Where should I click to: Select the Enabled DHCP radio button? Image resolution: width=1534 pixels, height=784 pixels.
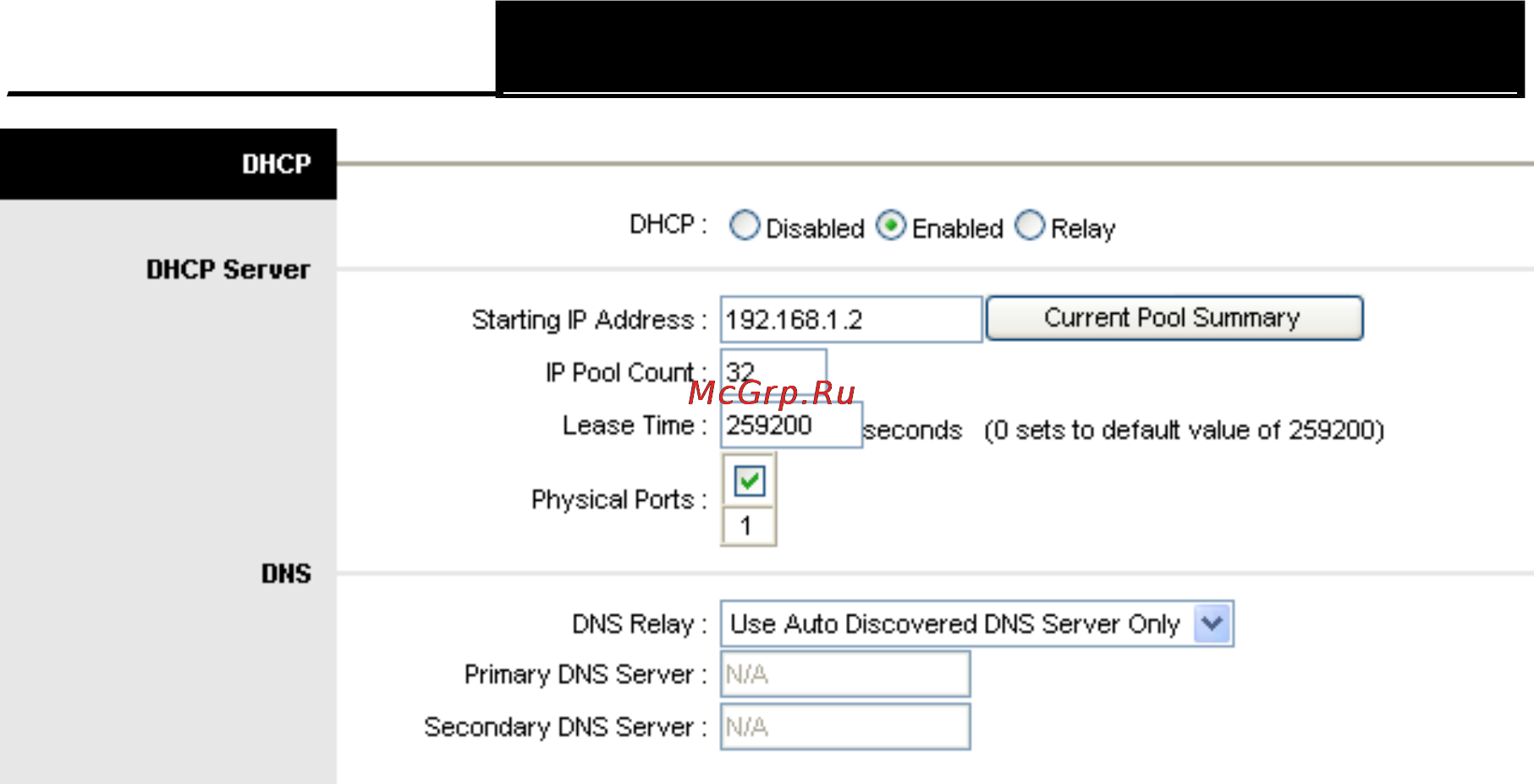[x=890, y=225]
